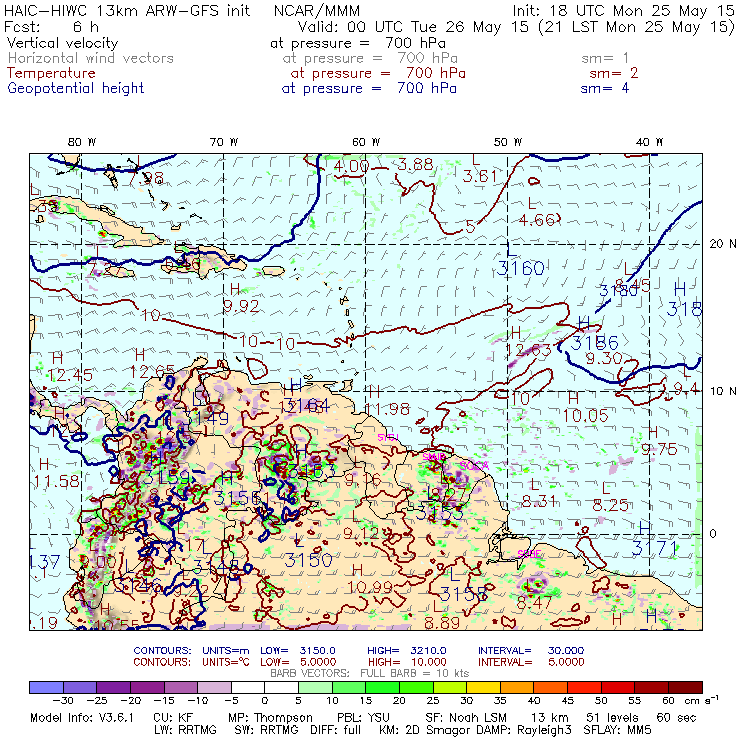The height and width of the screenshot is (740, 740).
Task: Click the blue 'sm= 4' smoothing value
Action: [x=605, y=88]
